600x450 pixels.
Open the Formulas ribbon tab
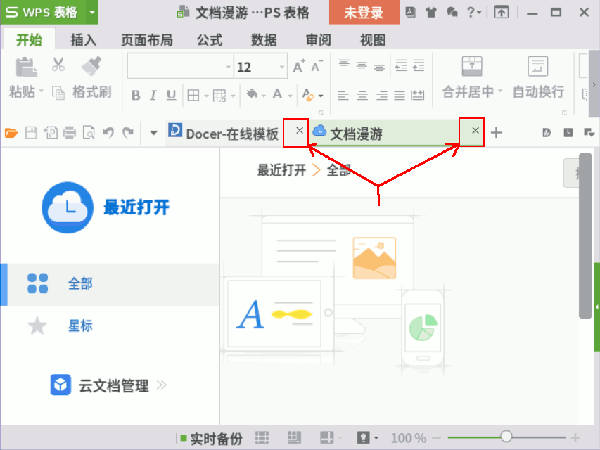(x=209, y=40)
